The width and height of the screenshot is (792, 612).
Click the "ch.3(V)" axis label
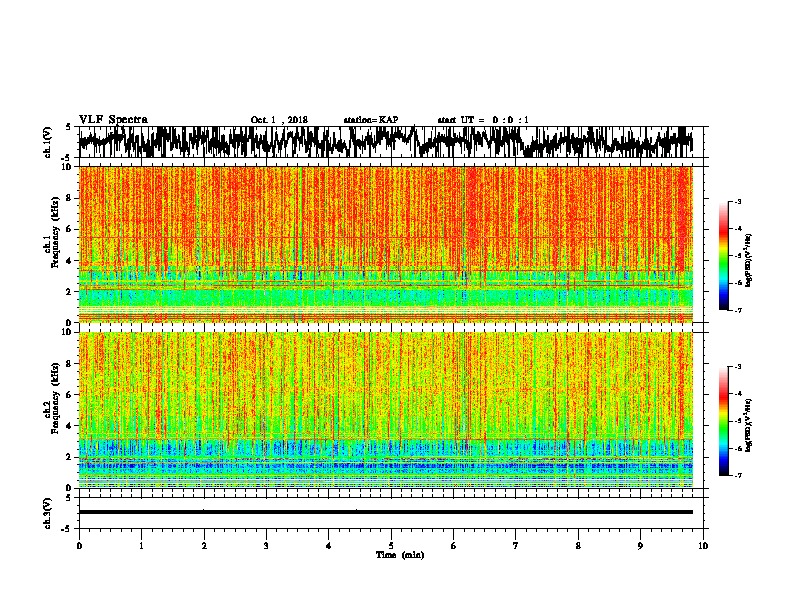[48, 513]
